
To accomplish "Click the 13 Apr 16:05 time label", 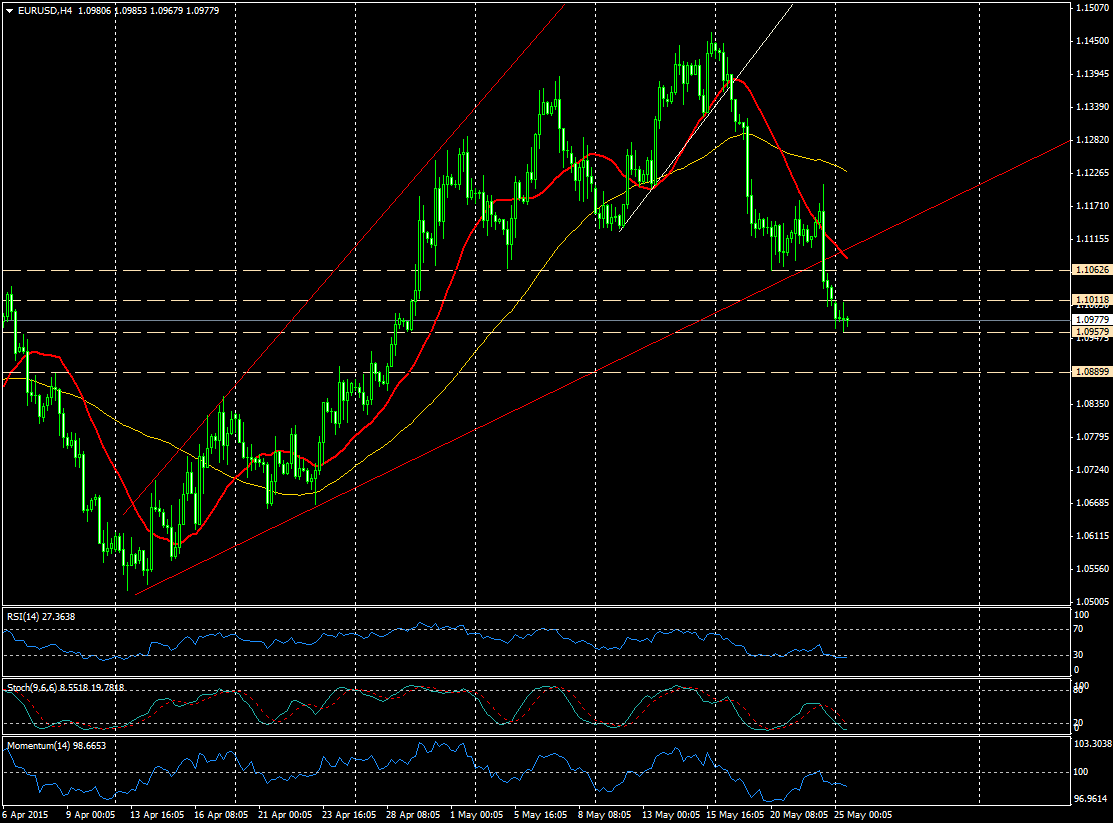I will [x=160, y=815].
